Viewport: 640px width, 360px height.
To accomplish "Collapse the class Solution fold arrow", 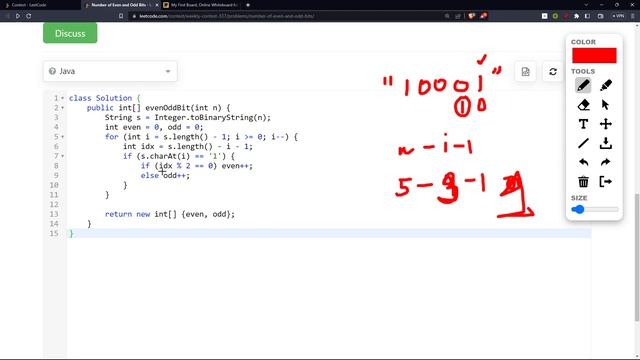I will [62, 98].
